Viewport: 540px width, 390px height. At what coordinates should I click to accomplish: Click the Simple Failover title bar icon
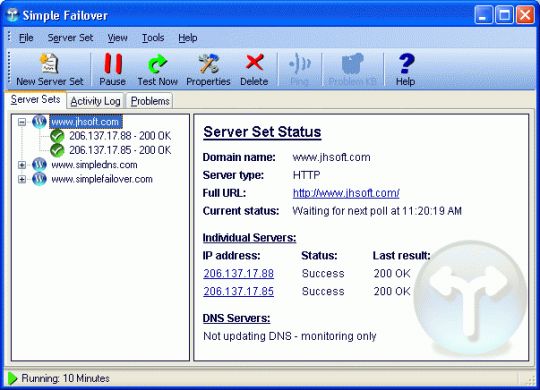[x=12, y=15]
